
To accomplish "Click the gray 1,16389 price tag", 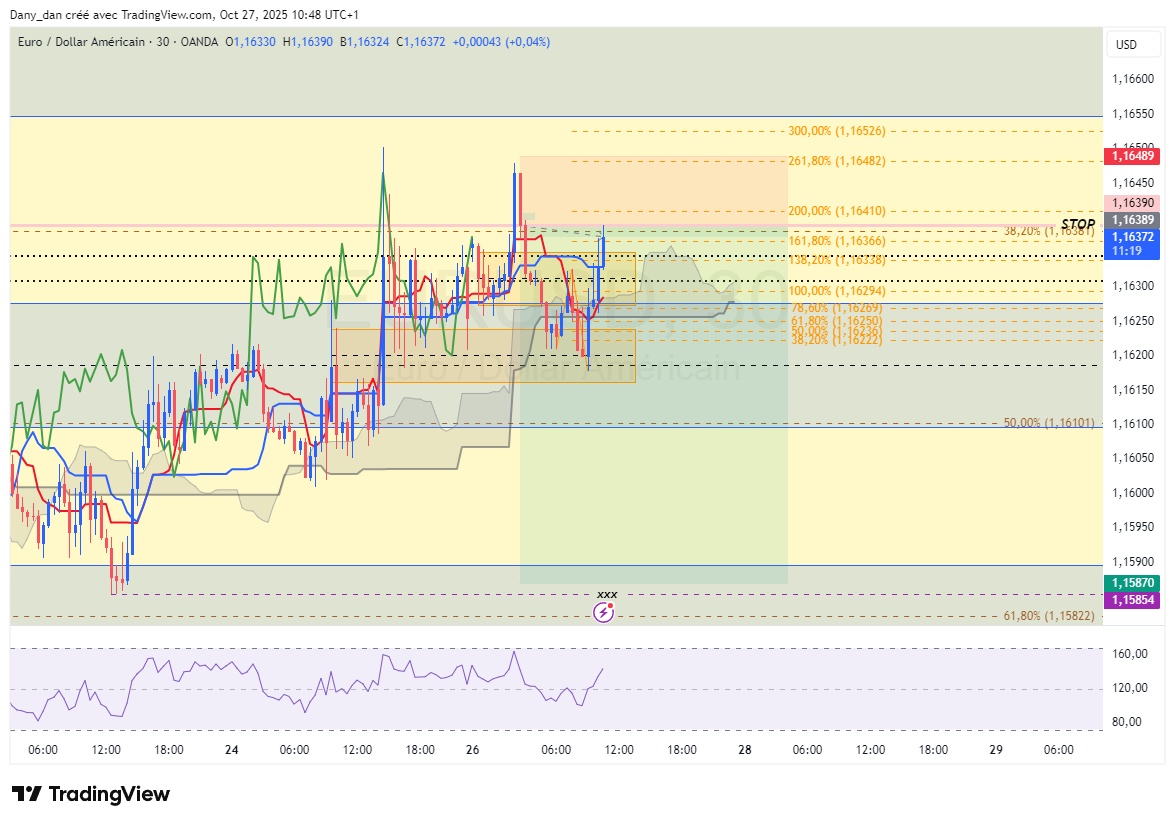I will click(x=1132, y=219).
